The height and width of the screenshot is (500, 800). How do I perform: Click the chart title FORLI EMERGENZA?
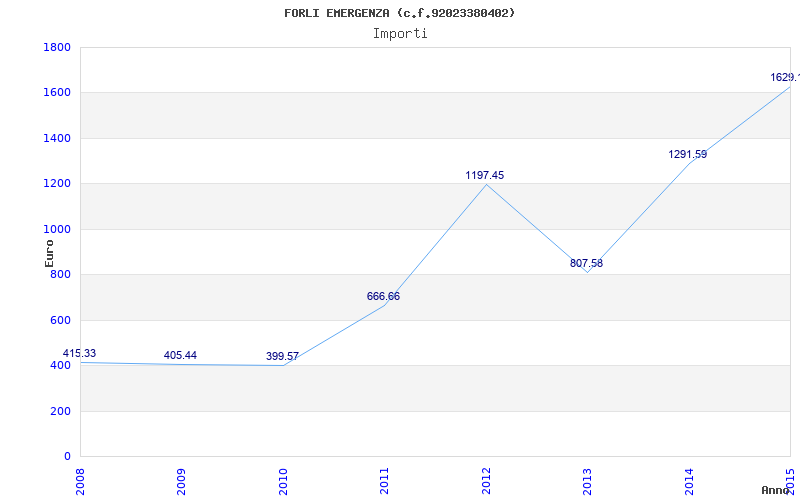400,13
